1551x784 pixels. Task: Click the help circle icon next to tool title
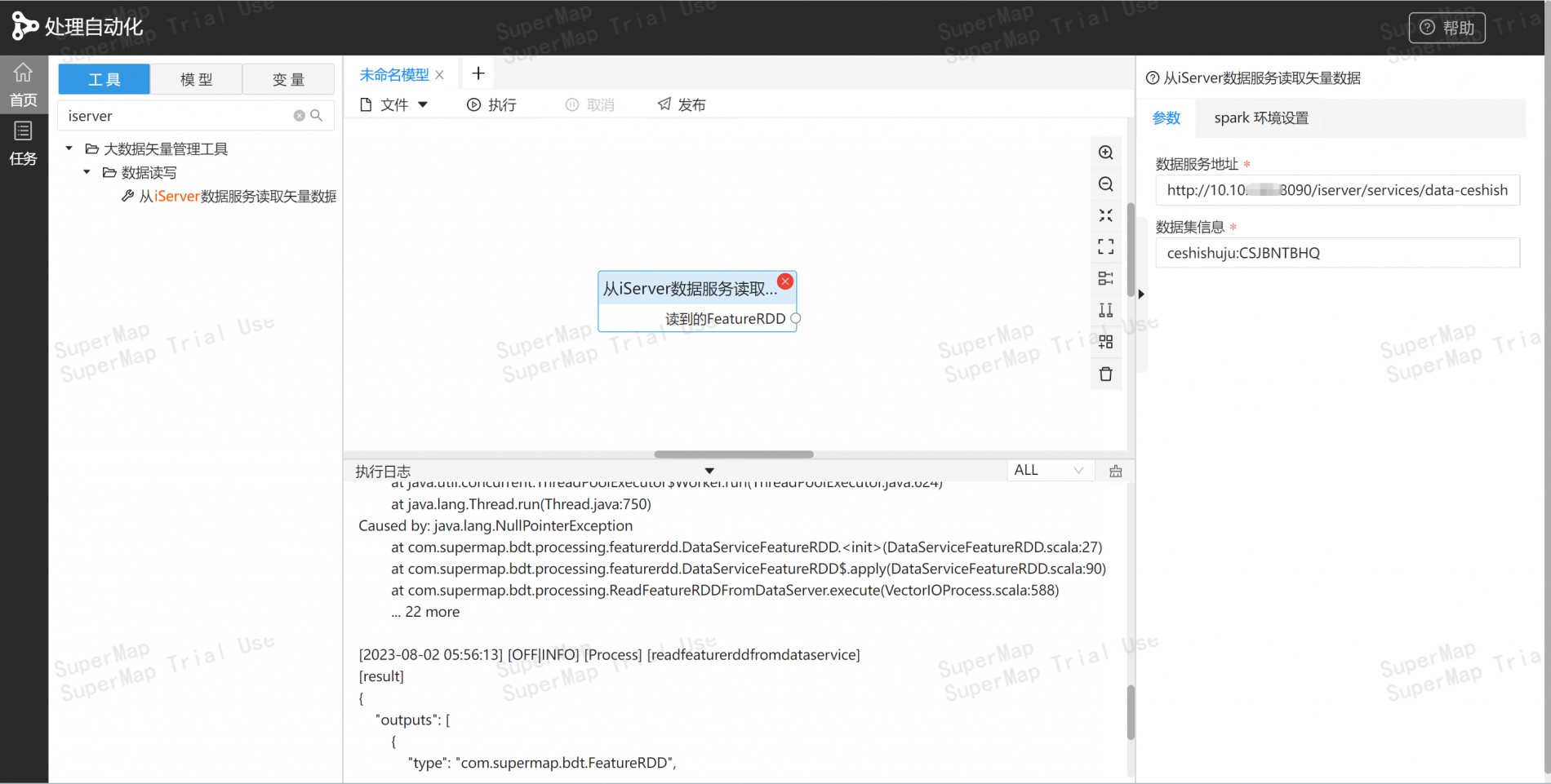coord(1153,78)
